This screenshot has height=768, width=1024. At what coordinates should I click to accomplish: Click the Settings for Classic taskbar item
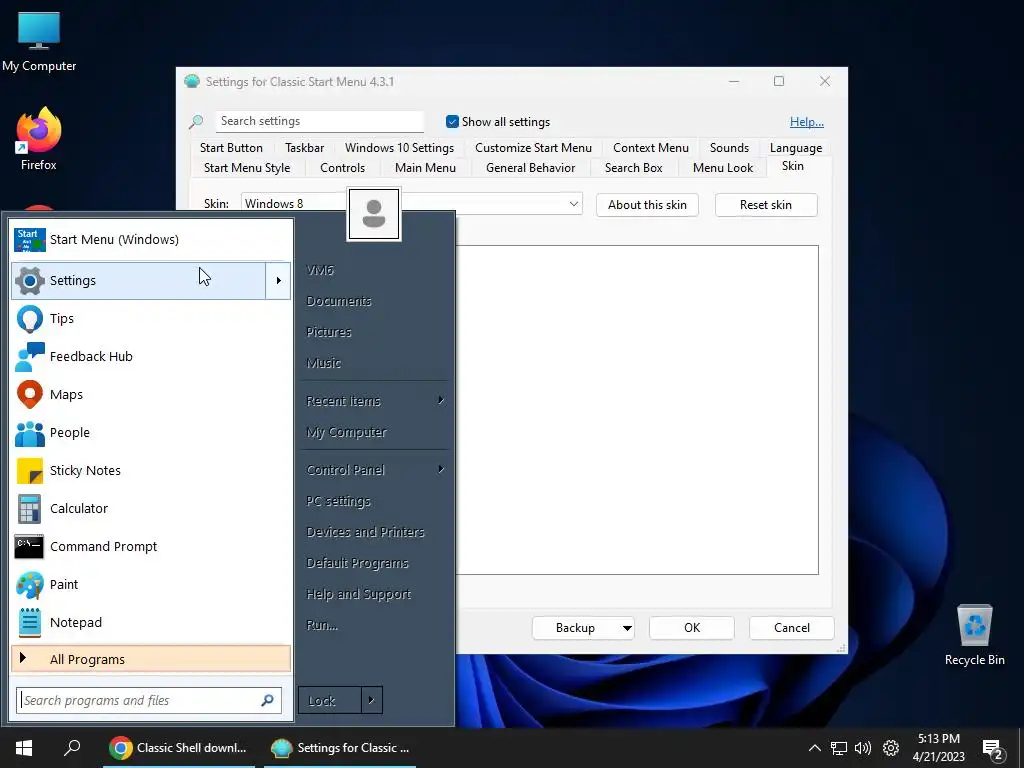click(x=340, y=748)
